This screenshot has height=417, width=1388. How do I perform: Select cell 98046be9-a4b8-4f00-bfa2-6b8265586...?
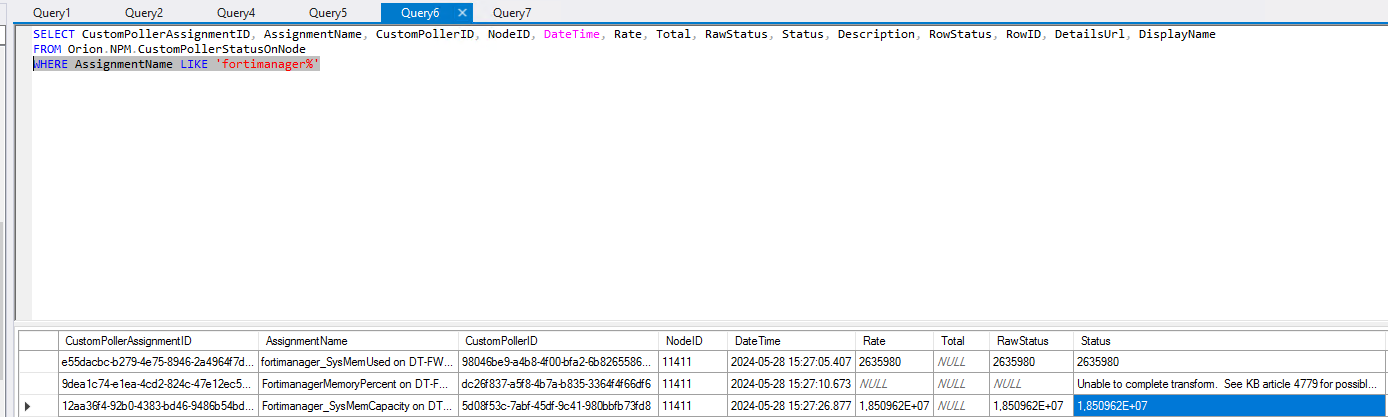(558, 362)
